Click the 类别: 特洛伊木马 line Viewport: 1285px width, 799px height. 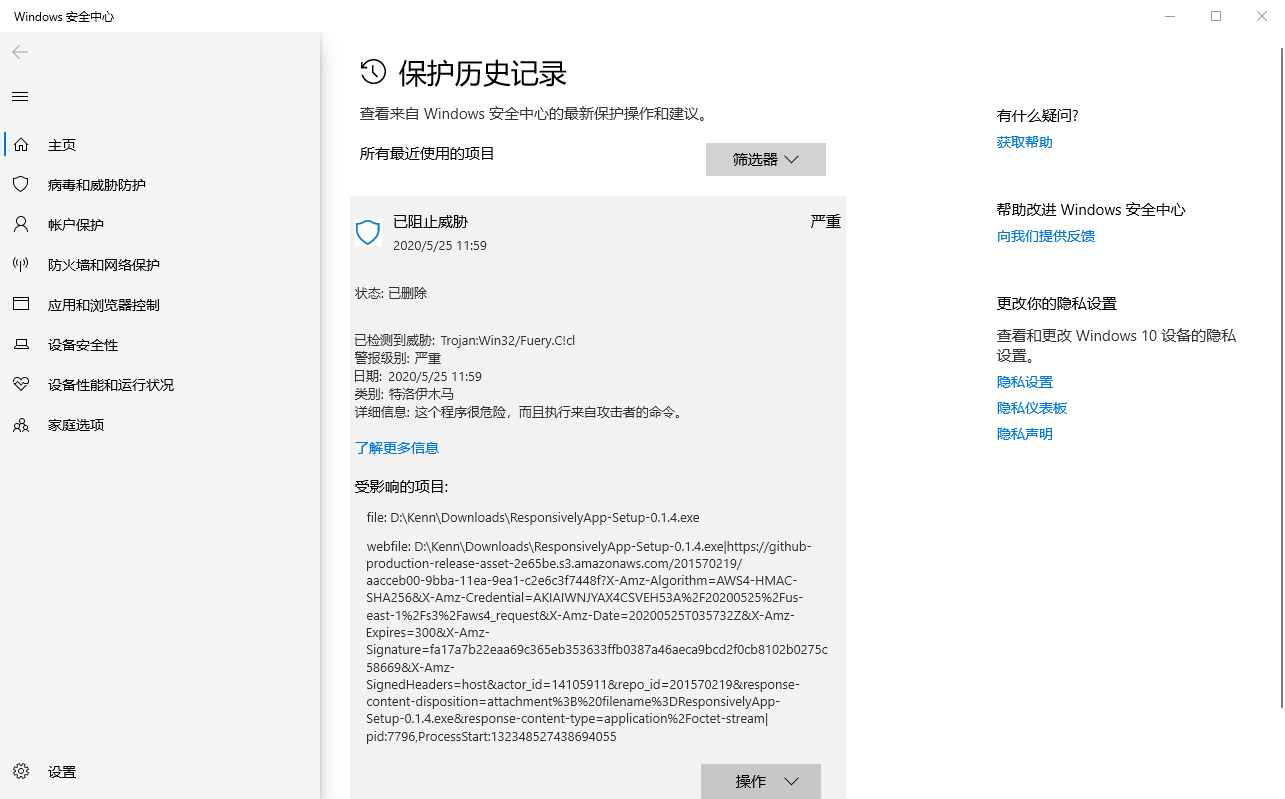click(x=404, y=394)
